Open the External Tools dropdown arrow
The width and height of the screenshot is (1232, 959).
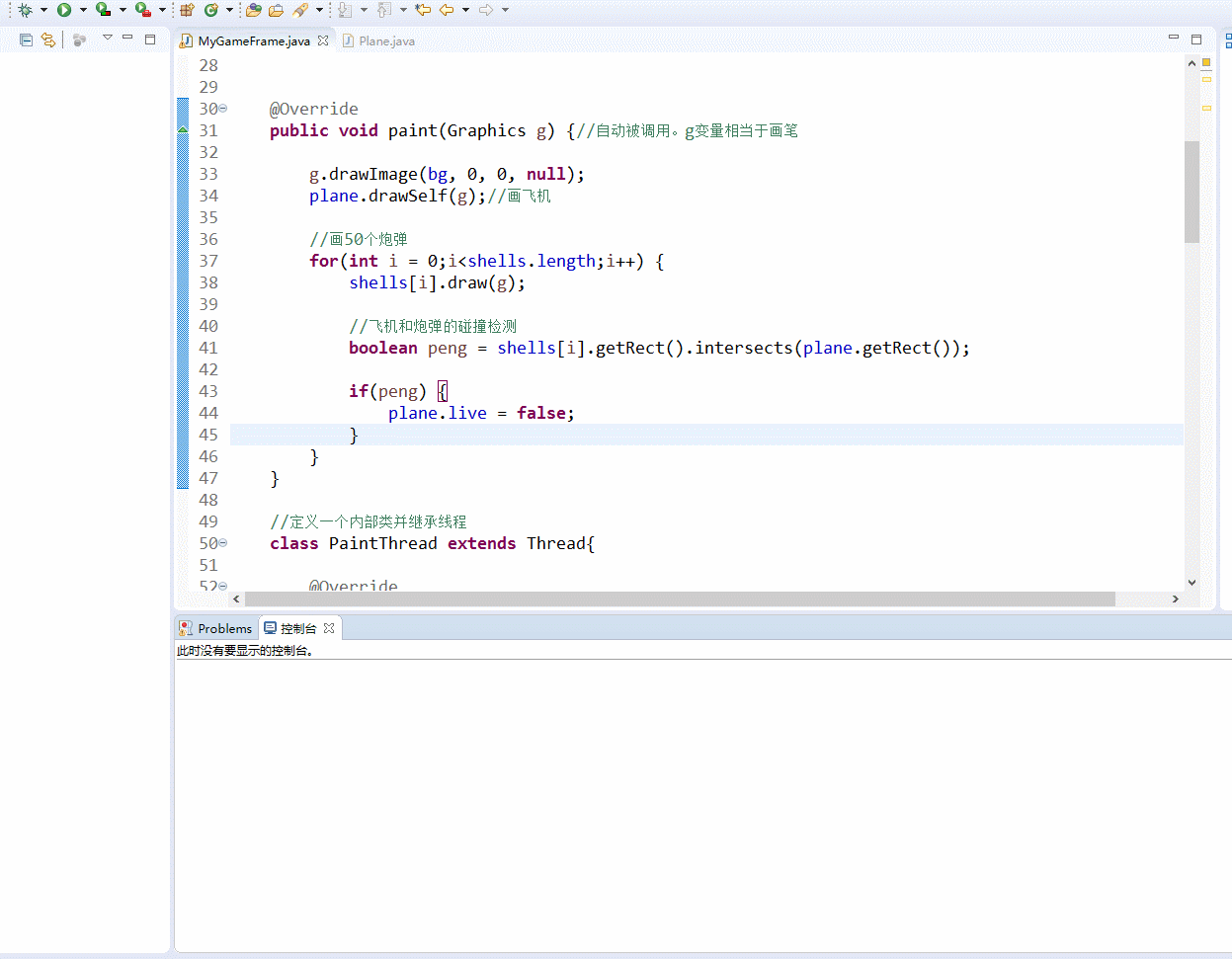coord(162,10)
